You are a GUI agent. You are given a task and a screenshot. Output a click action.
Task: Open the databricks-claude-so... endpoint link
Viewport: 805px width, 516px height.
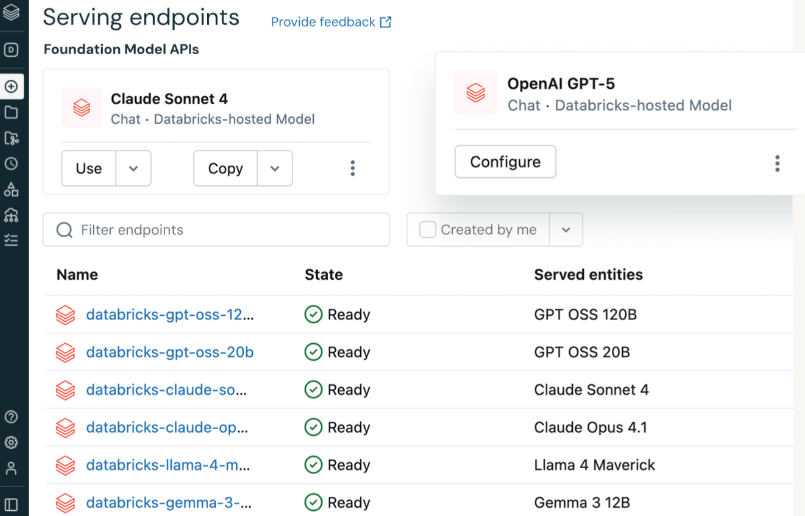pyautogui.click(x=166, y=390)
